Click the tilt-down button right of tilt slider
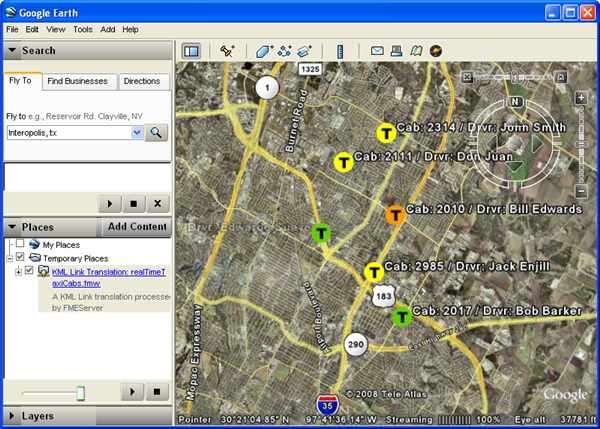 (561, 77)
